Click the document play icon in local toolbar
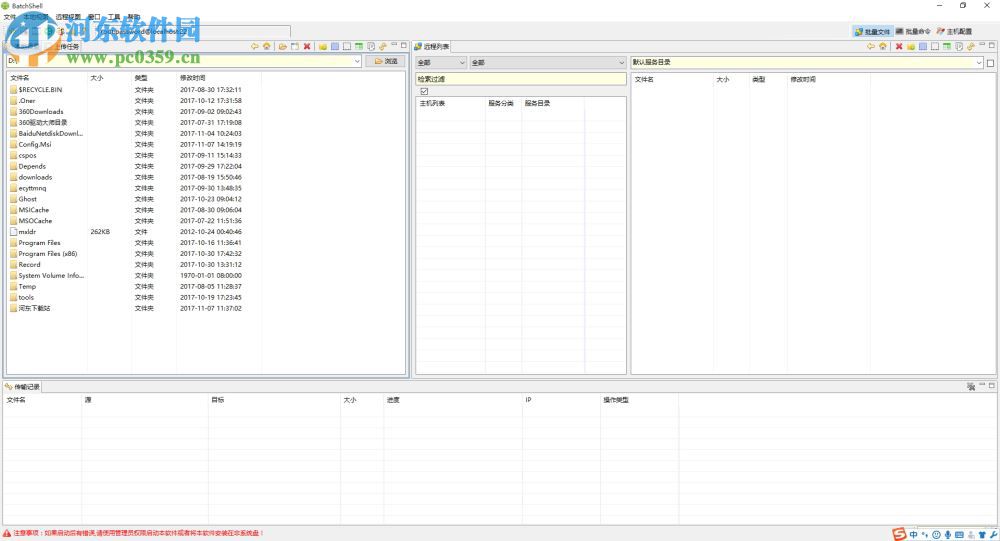Viewport: 1000px width, 541px height. coord(371,47)
